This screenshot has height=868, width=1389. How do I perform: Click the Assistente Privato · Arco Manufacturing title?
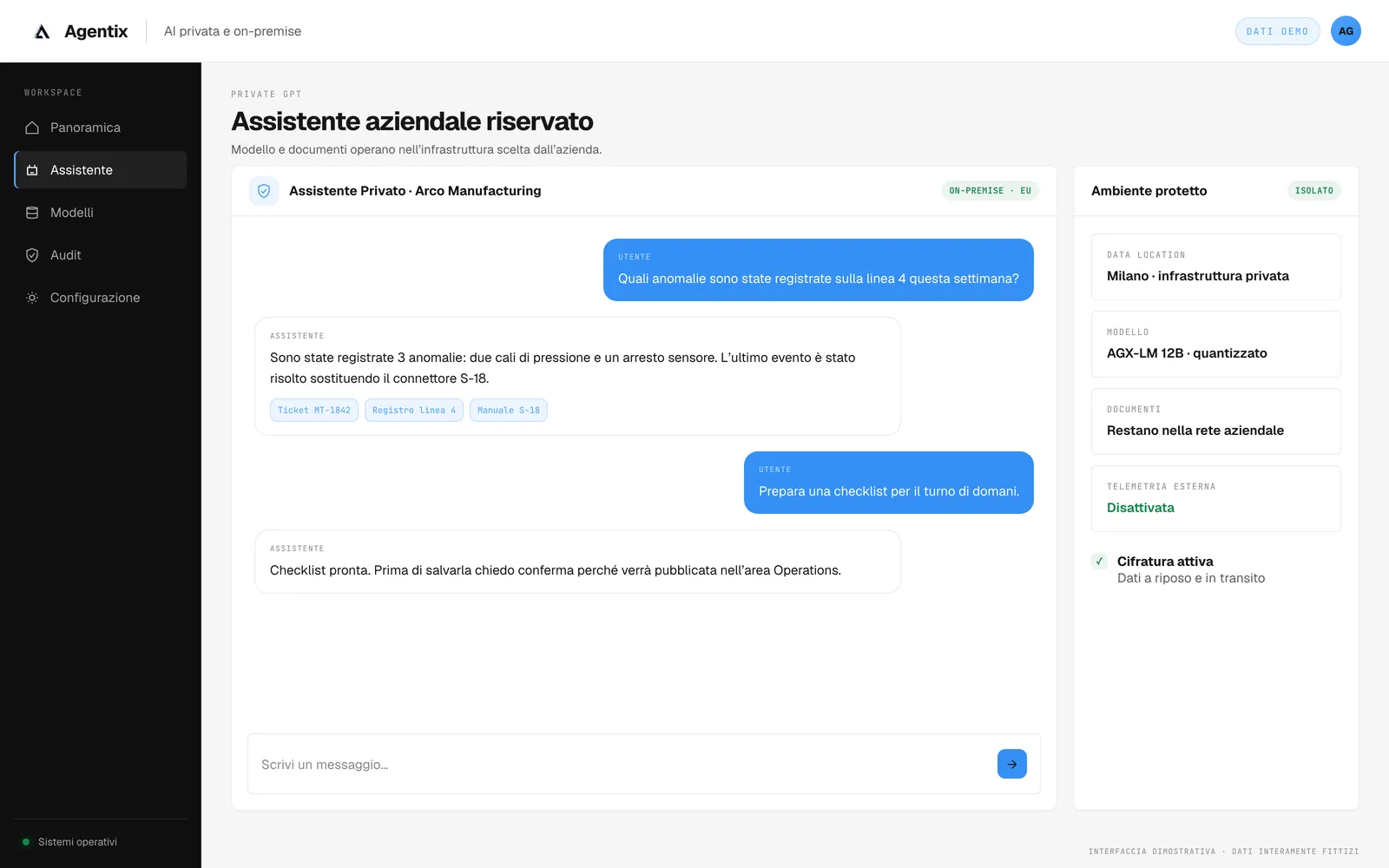(x=415, y=191)
